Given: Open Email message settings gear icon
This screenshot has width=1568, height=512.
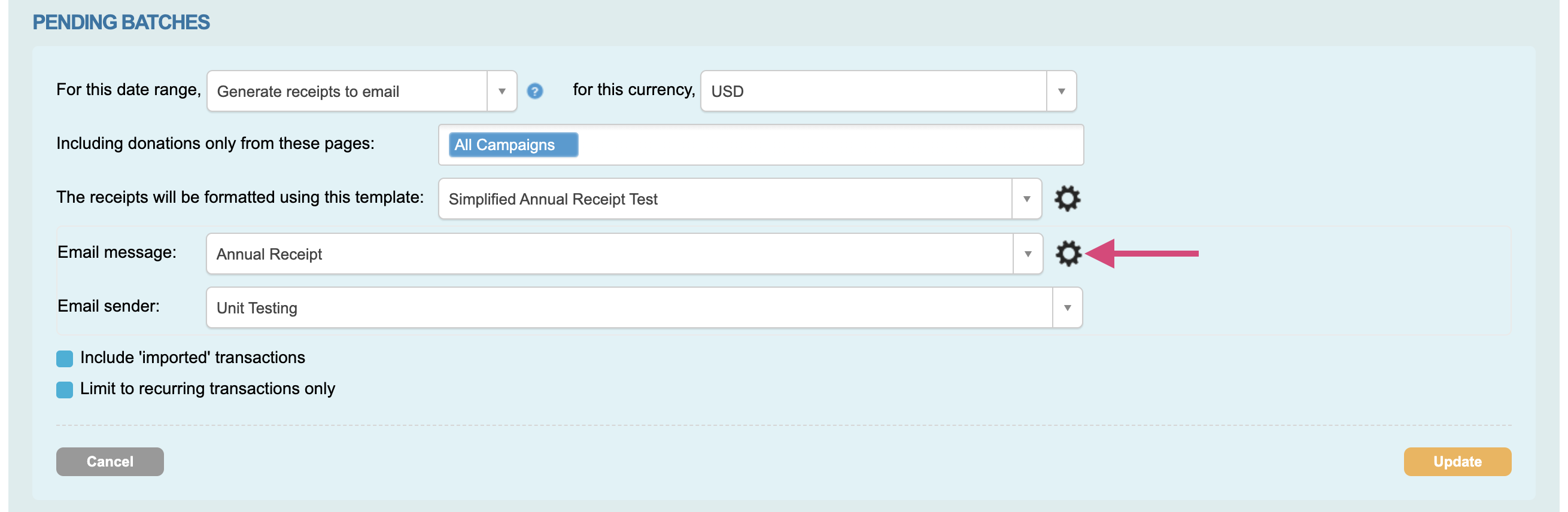Looking at the screenshot, I should [x=1068, y=254].
